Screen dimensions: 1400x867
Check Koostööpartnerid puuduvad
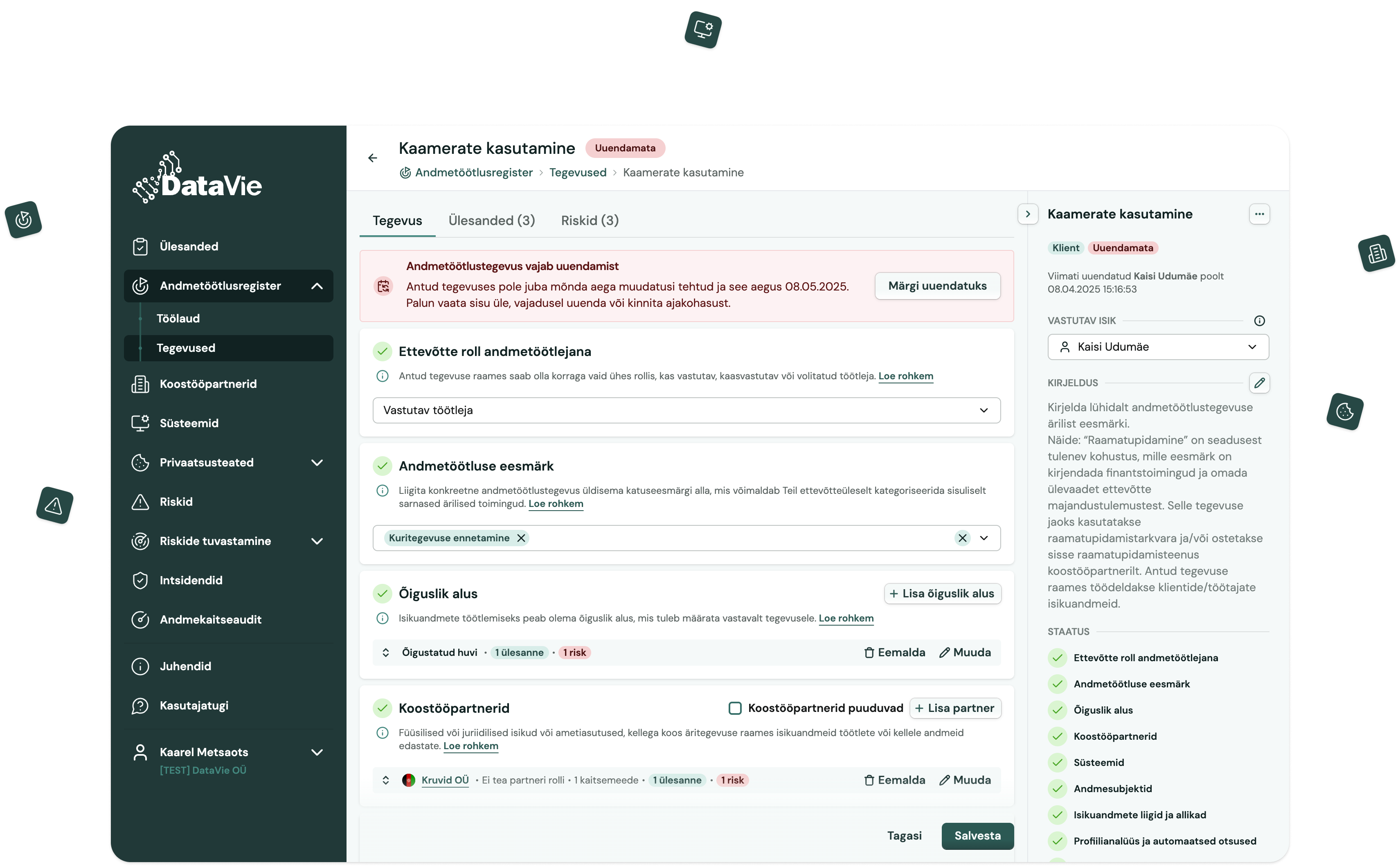734,708
